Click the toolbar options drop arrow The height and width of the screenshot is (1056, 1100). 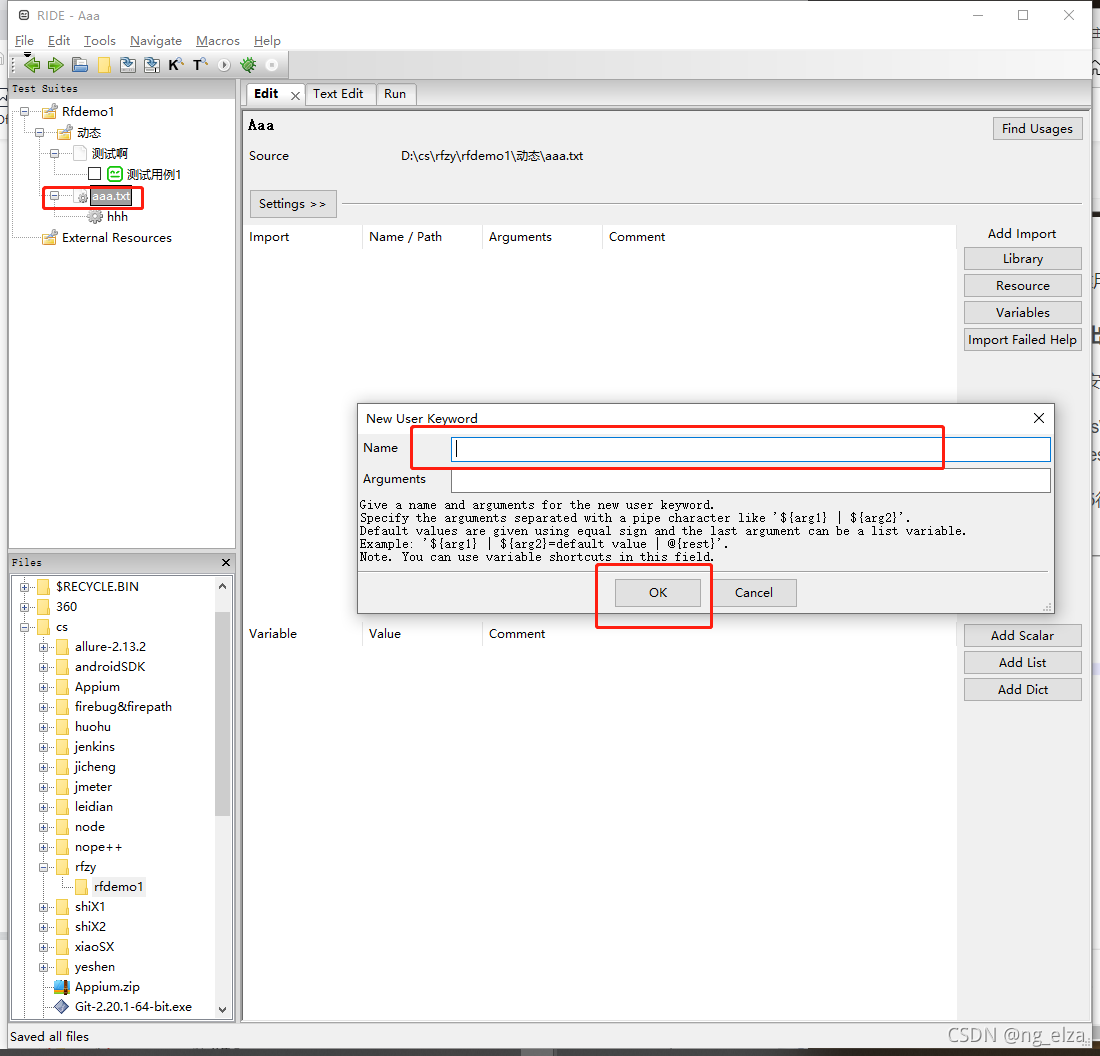(27, 54)
